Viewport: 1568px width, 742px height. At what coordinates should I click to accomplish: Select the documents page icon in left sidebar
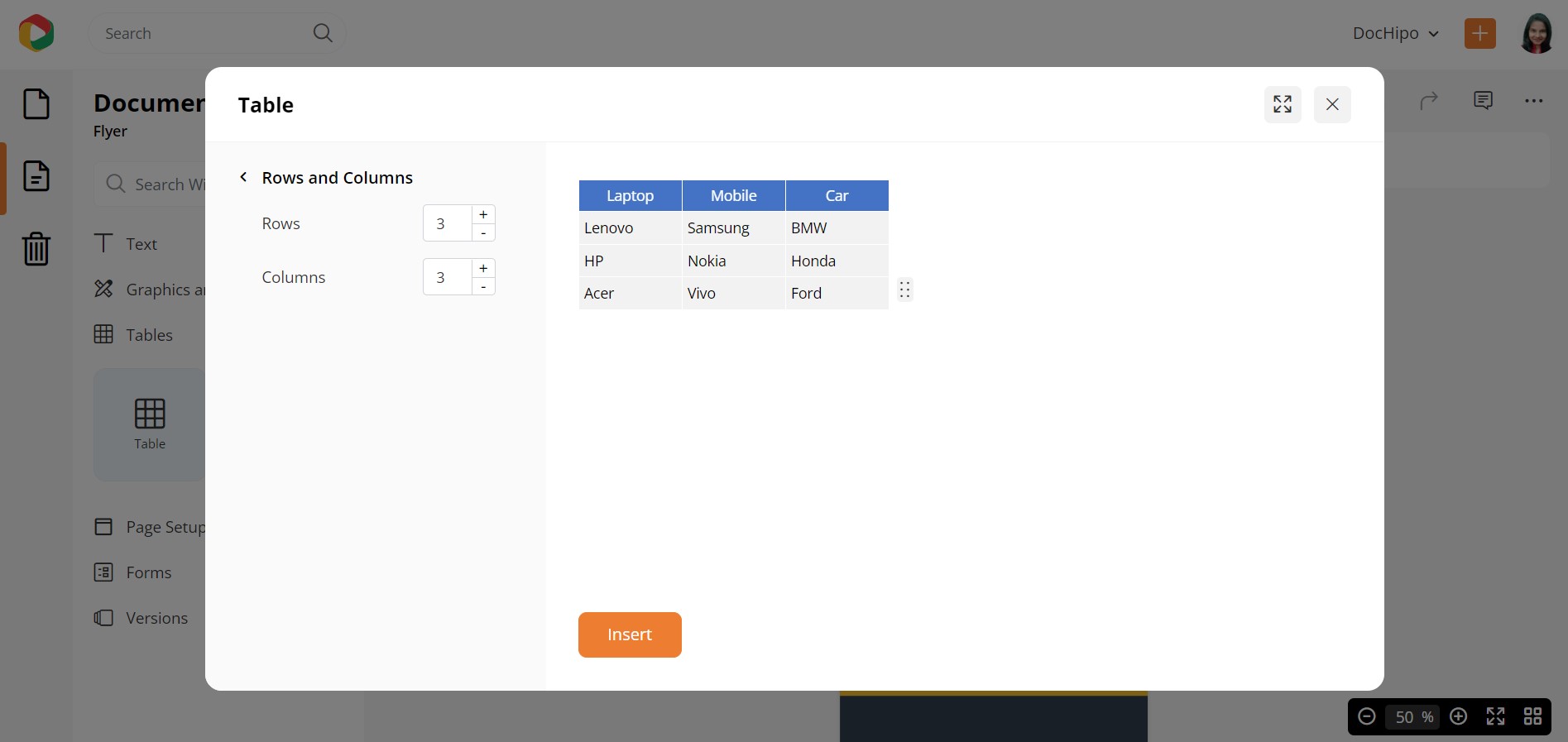36,176
